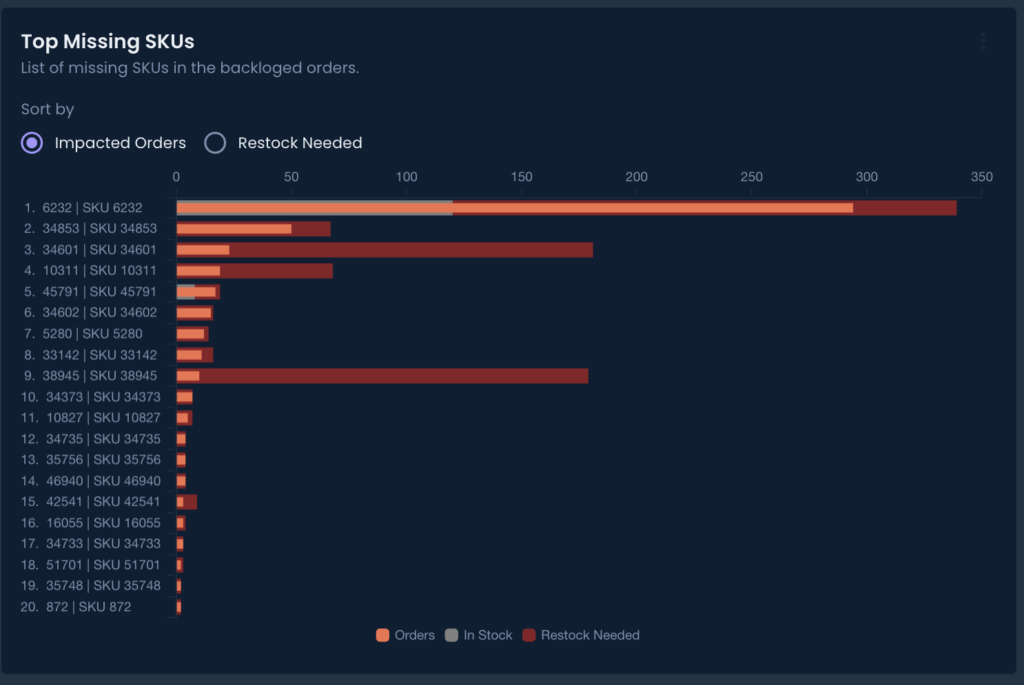Viewport: 1024px width, 685px height.
Task: Click the Orders legend label
Action: pos(414,635)
